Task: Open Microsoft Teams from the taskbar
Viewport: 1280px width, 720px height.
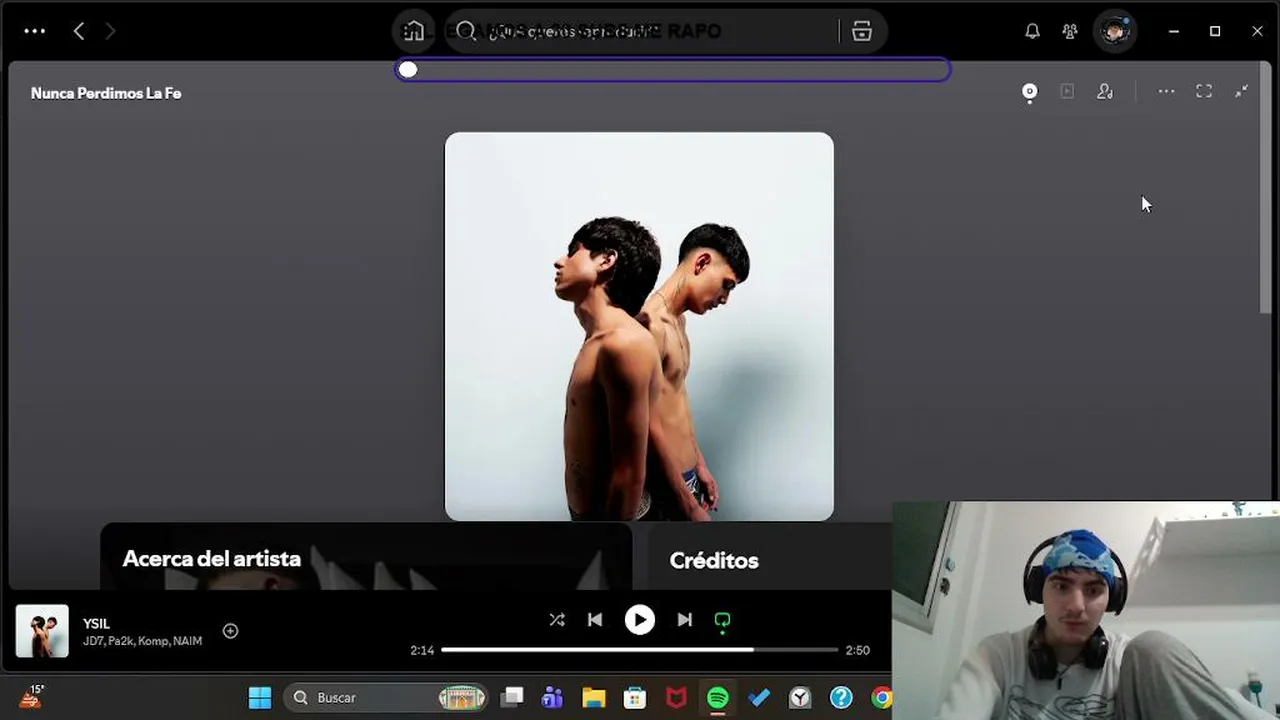Action: (x=552, y=697)
